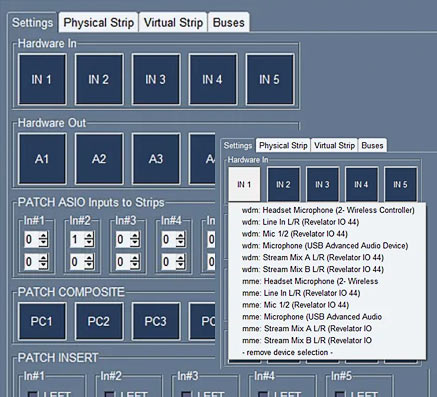Increase In#2 bottom ASIO patch value arrow
The height and width of the screenshot is (397, 437).
[x=89, y=258]
